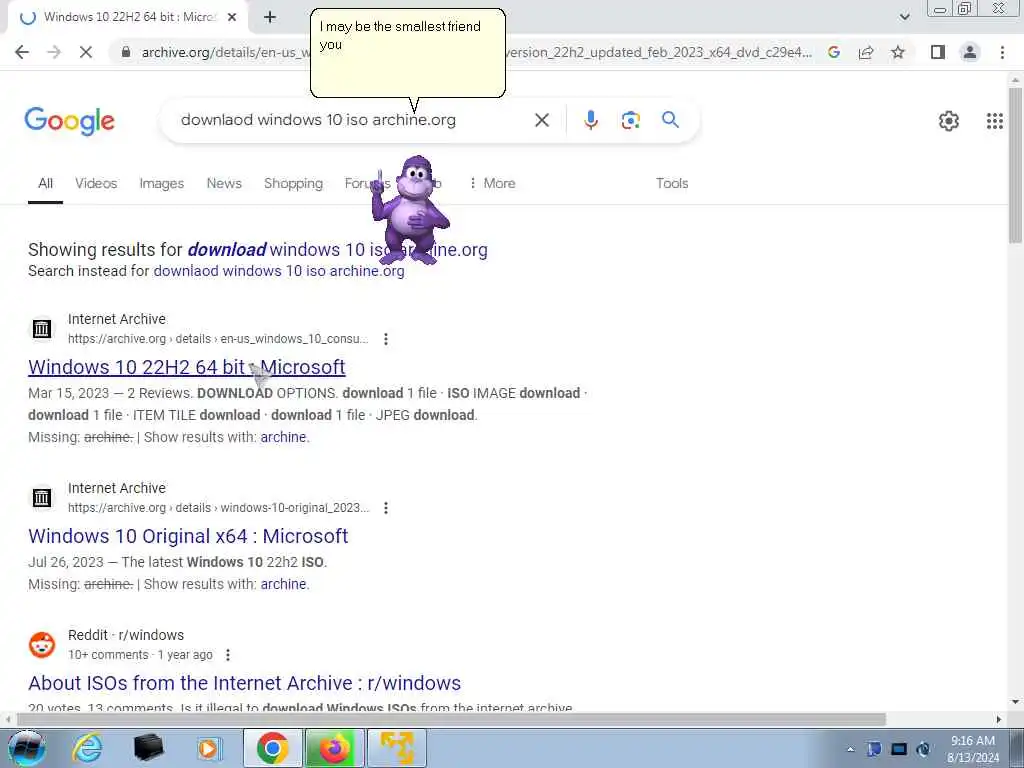Expand the More search filters
The image size is (1024, 768).
[492, 184]
